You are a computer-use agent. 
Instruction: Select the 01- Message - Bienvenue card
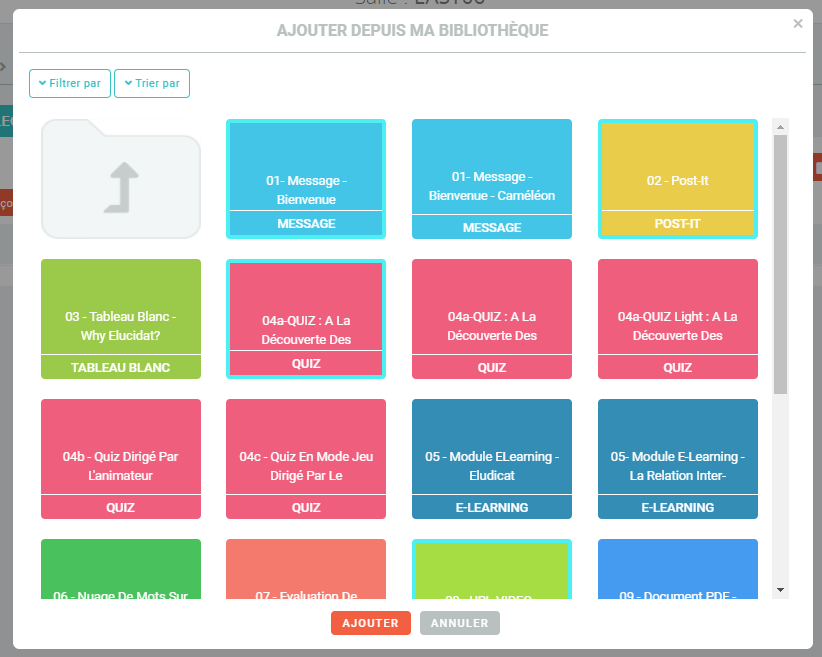pyautogui.click(x=306, y=179)
